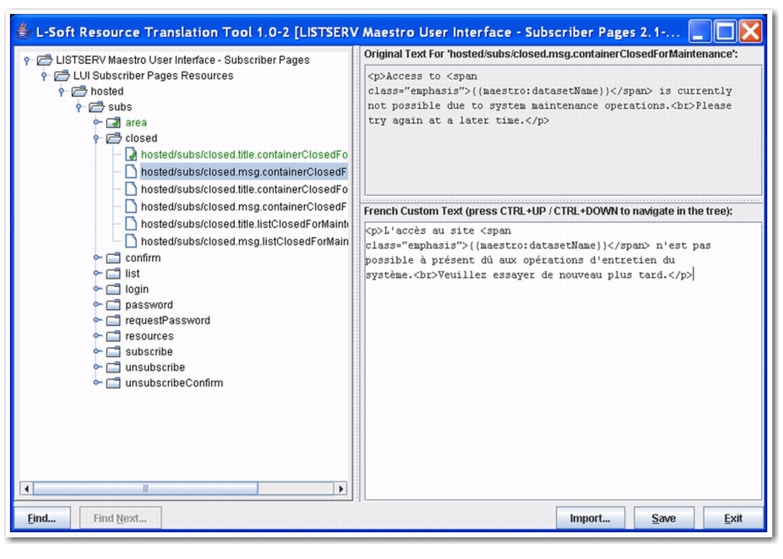Collapse the hosted tree node
Image resolution: width=783 pixels, height=559 pixels.
point(61,91)
